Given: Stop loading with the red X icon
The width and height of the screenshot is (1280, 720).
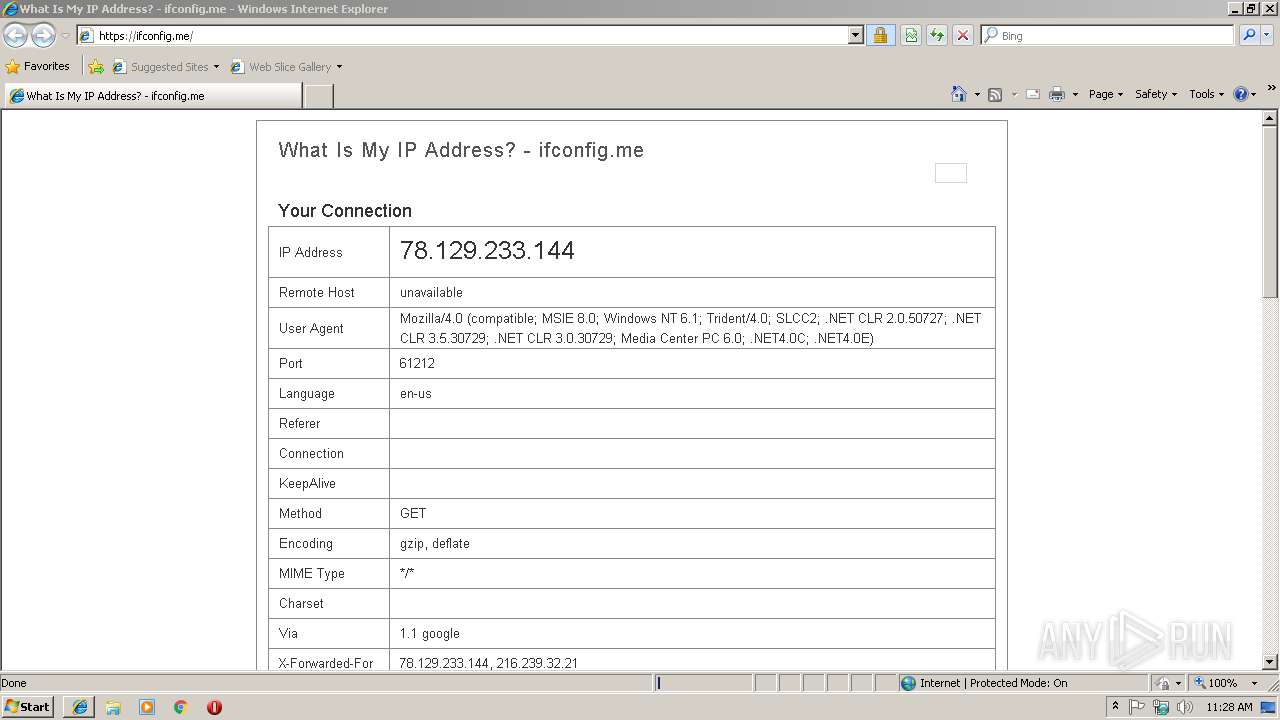Looking at the screenshot, I should [963, 36].
